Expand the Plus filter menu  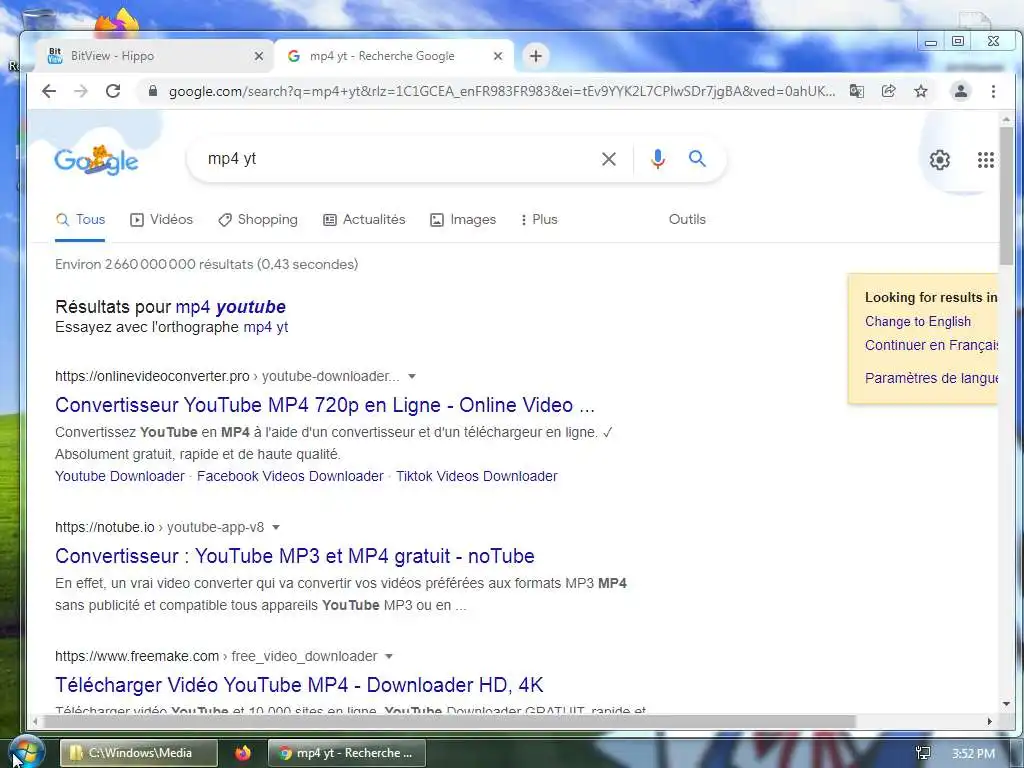point(539,219)
